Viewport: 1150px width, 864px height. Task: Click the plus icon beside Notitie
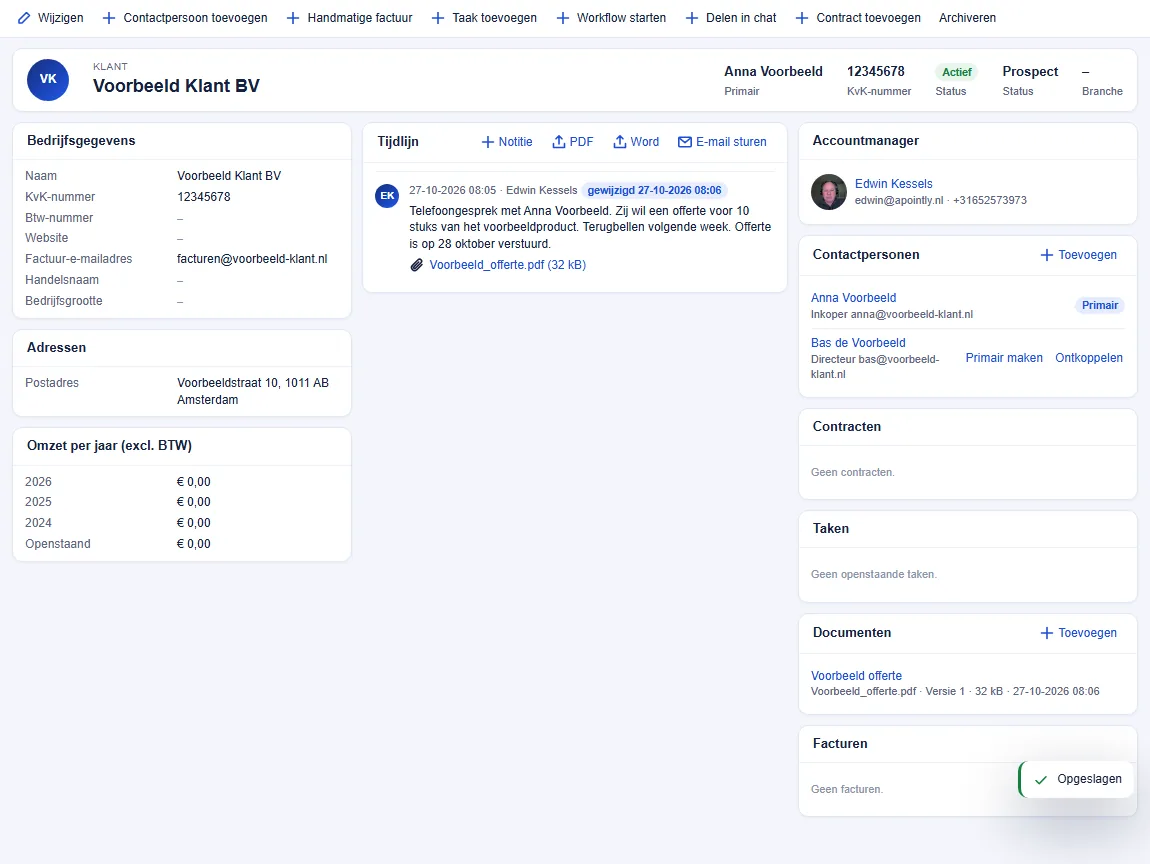click(x=488, y=142)
